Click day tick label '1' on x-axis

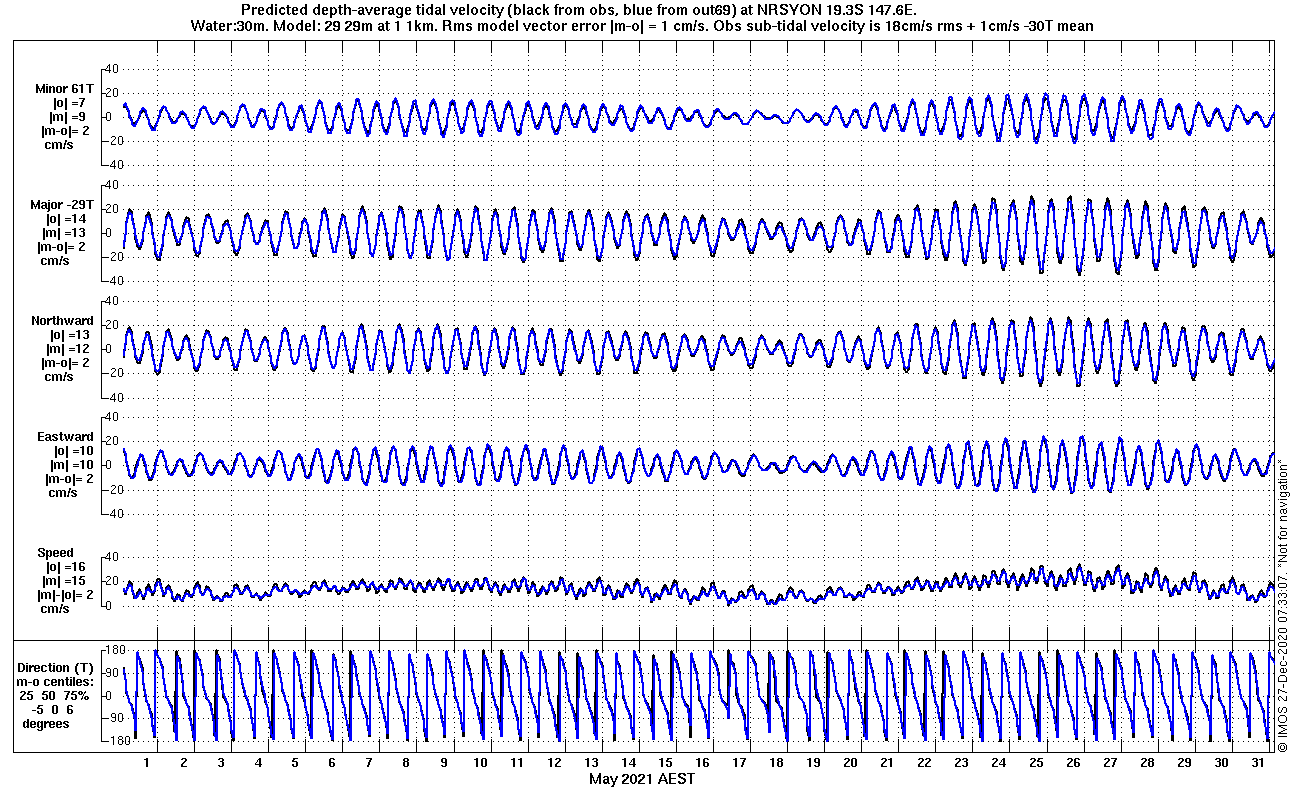(147, 763)
